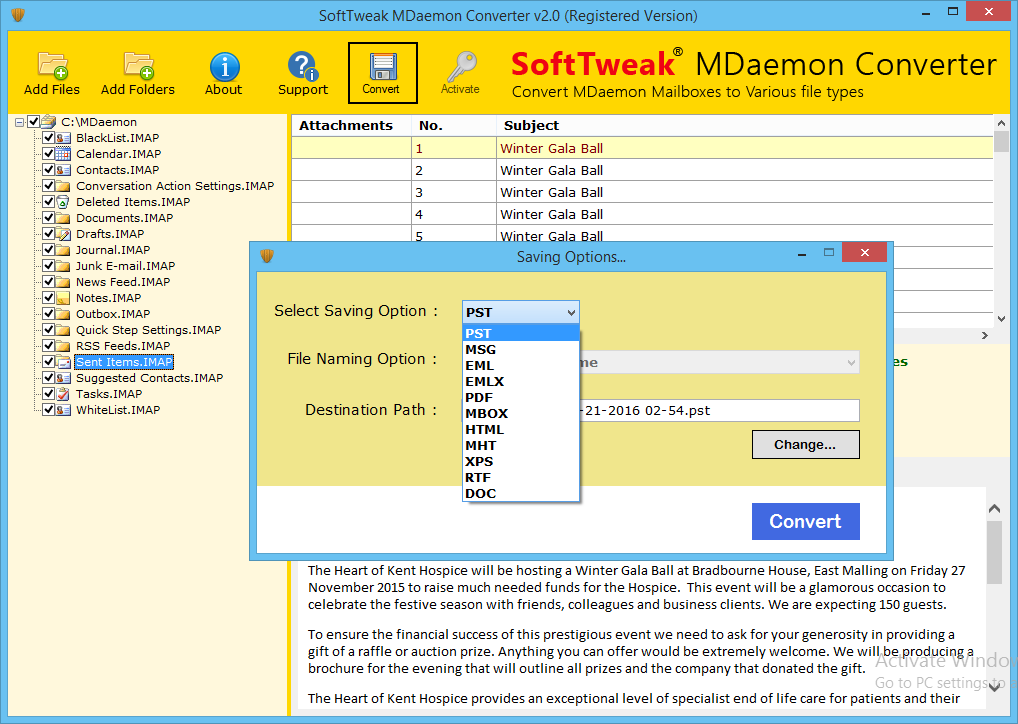Click the blue Convert button in dialog
The height and width of the screenshot is (724, 1018).
click(805, 521)
